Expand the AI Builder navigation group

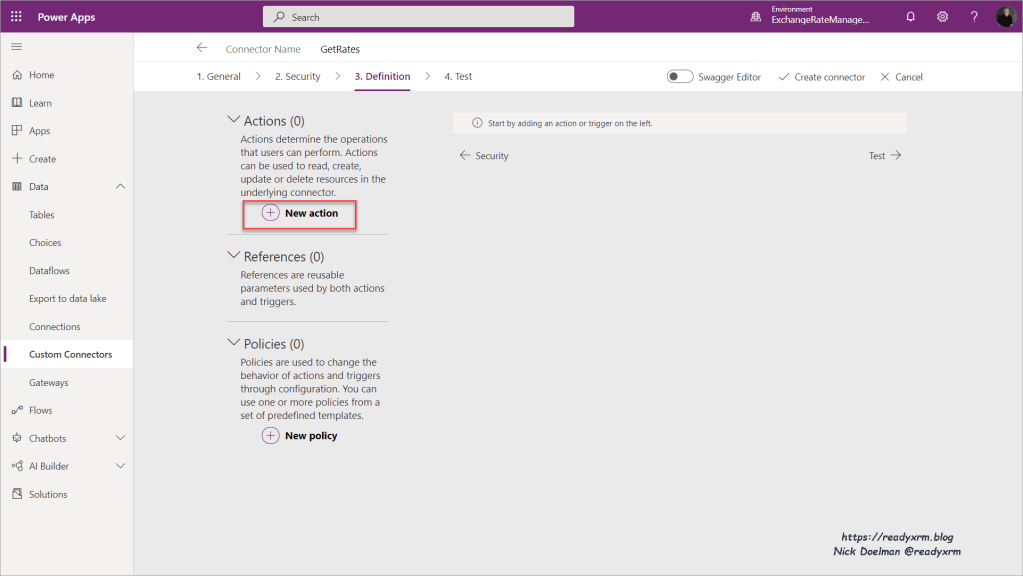point(120,466)
